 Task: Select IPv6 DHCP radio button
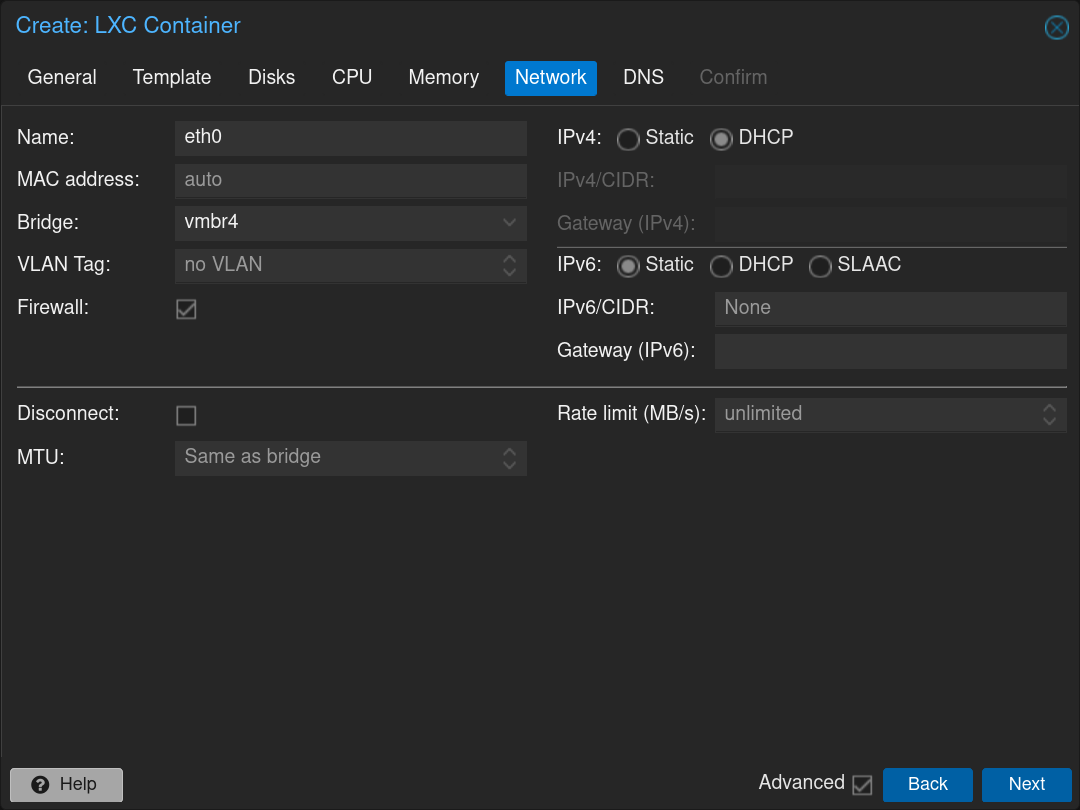(720, 266)
